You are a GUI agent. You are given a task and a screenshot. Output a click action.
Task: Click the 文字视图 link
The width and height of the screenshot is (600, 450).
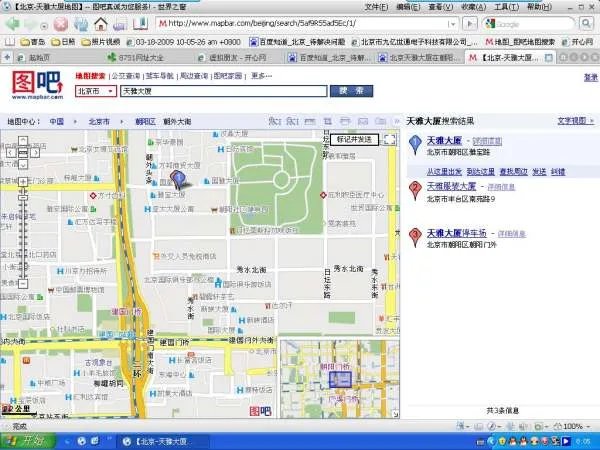point(572,121)
